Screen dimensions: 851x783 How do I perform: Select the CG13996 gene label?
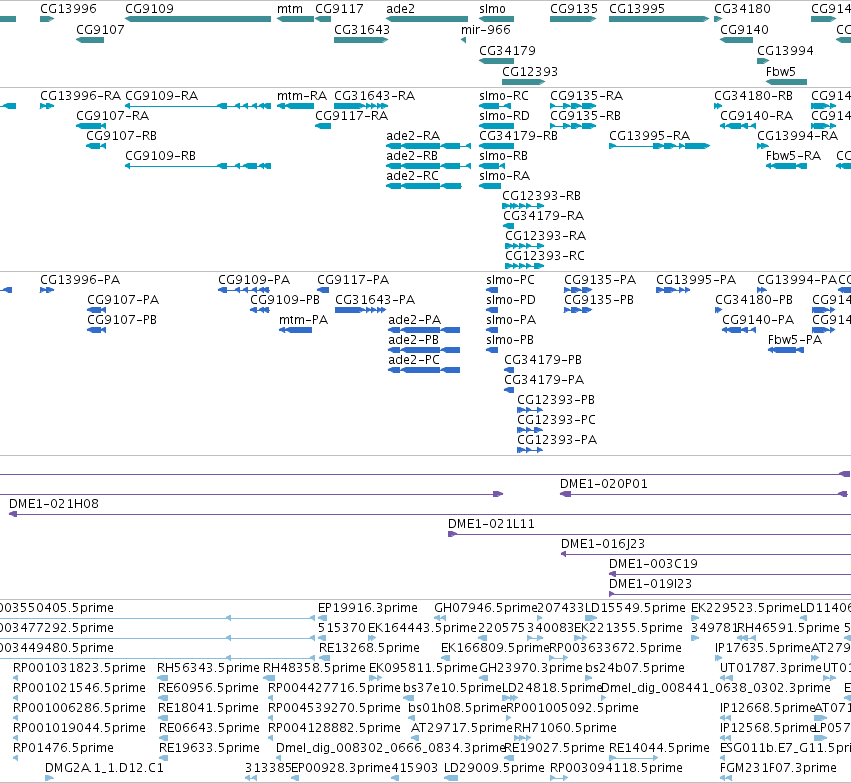pos(68,9)
